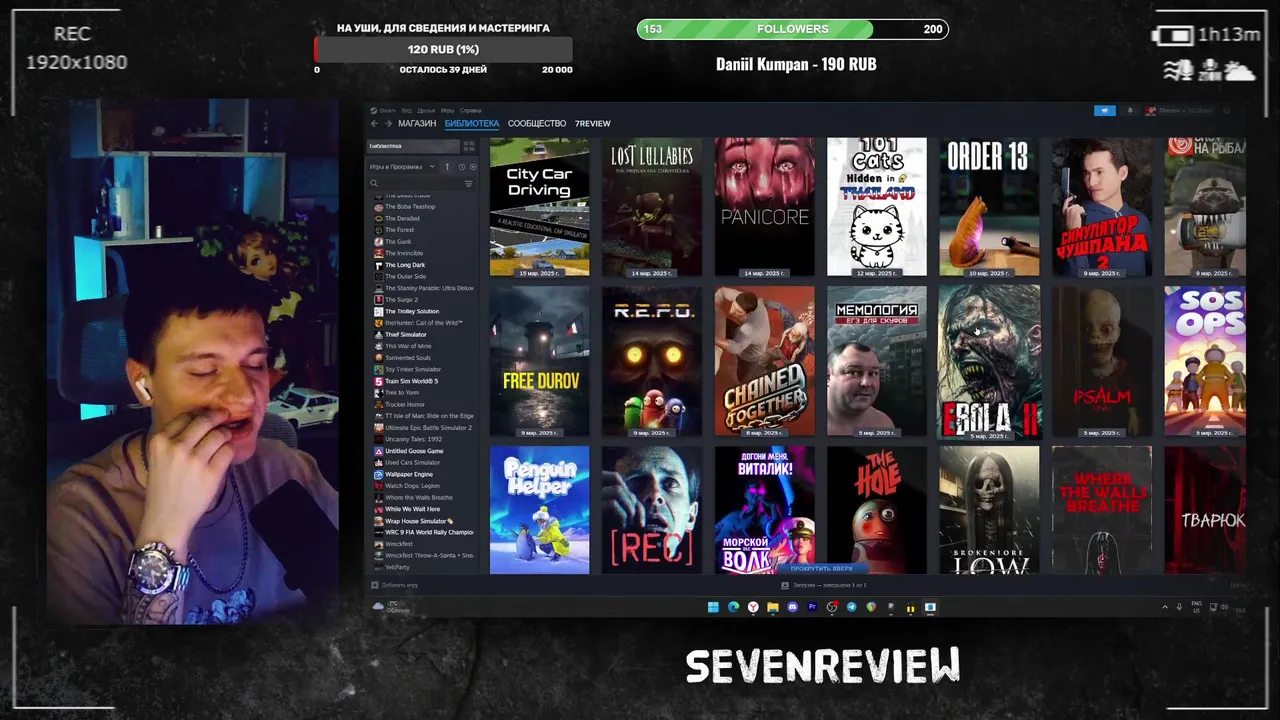Image resolution: width=1280 pixels, height=720 pixels.
Task: Click the recent activity clock icon
Action: click(x=461, y=167)
